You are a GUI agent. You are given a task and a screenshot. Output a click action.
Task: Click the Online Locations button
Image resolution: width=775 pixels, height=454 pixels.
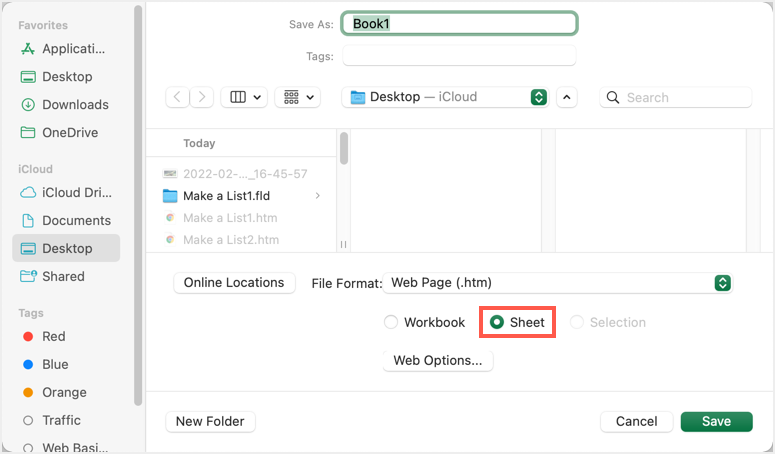pos(234,283)
